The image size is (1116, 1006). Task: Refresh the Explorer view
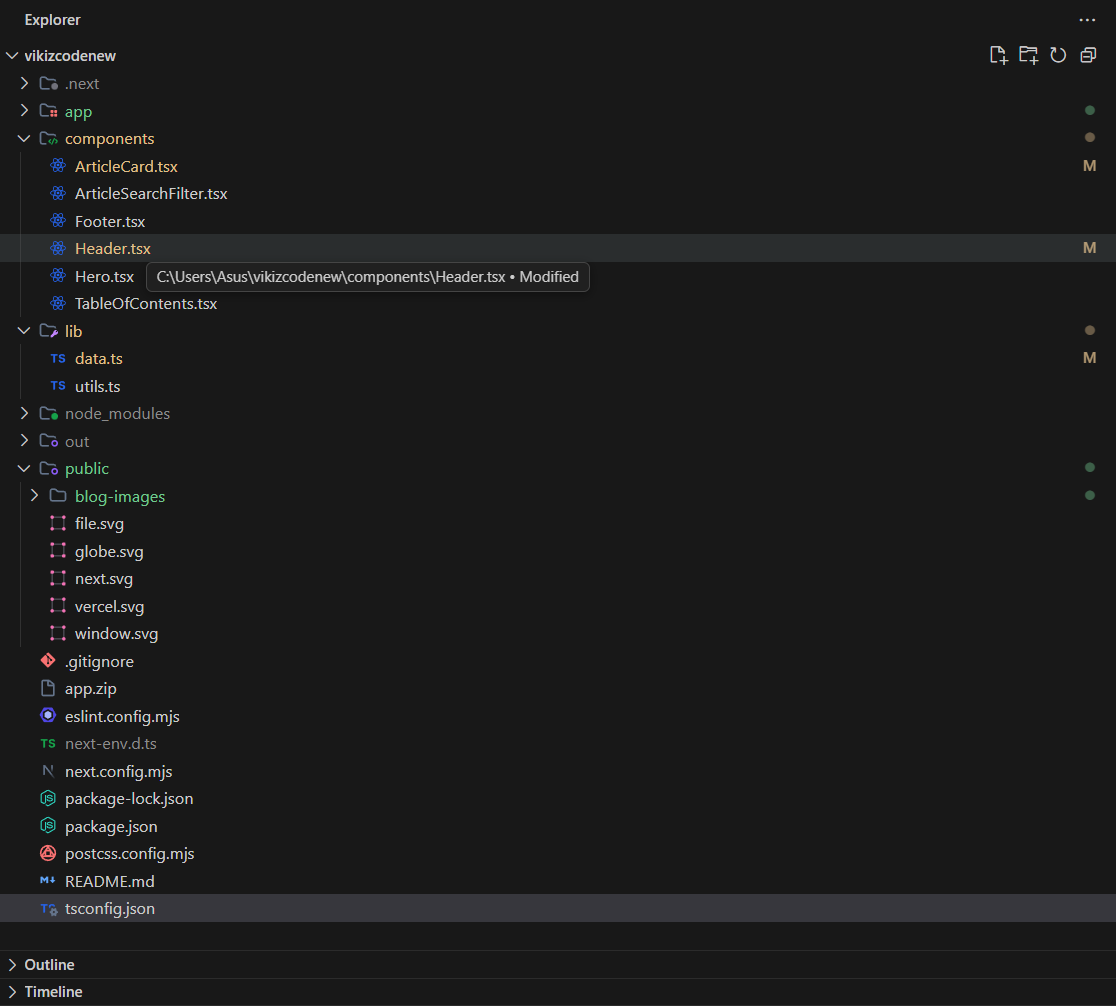point(1058,55)
